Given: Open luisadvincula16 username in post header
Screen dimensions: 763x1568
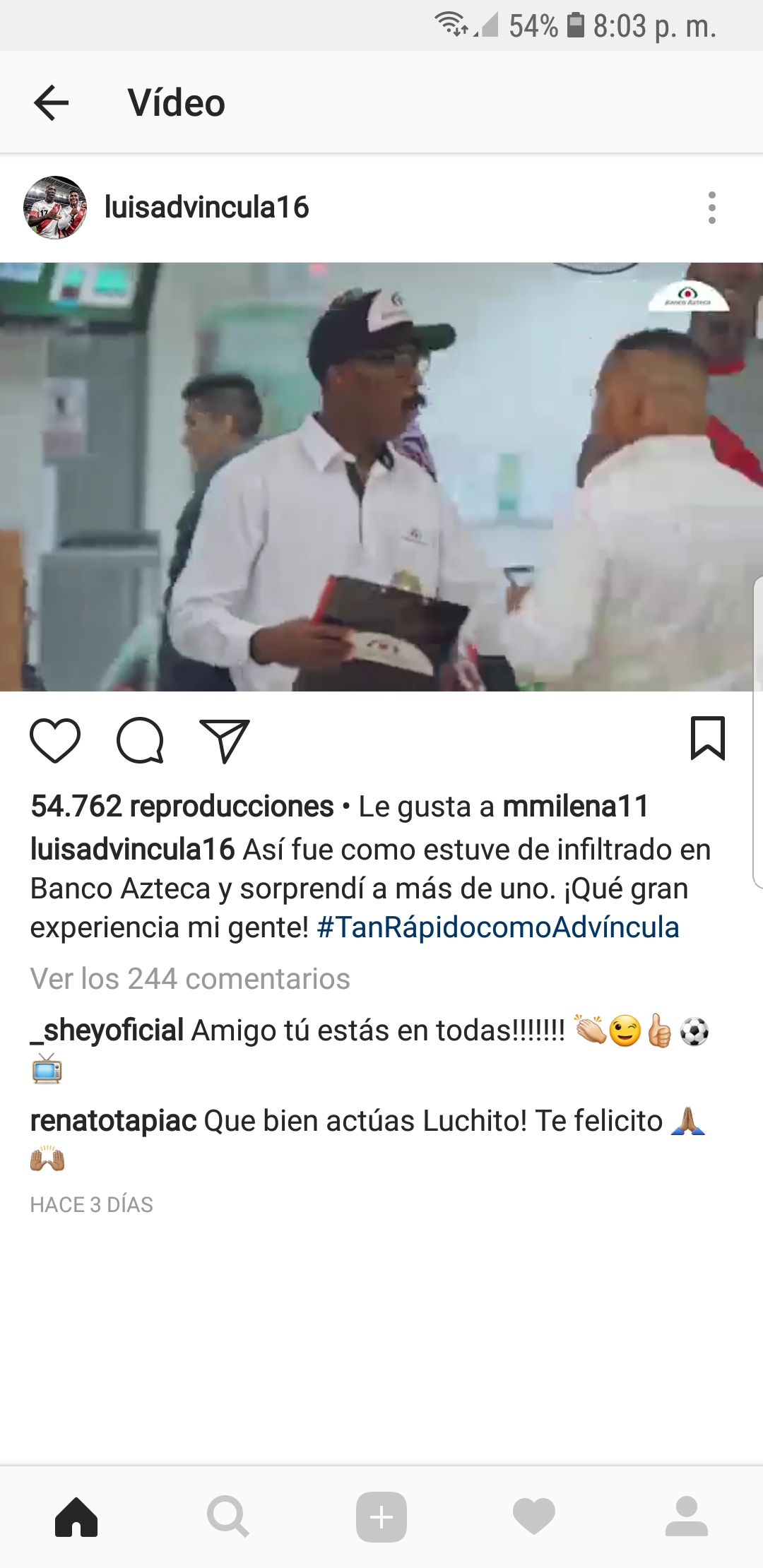Looking at the screenshot, I should [x=206, y=208].
